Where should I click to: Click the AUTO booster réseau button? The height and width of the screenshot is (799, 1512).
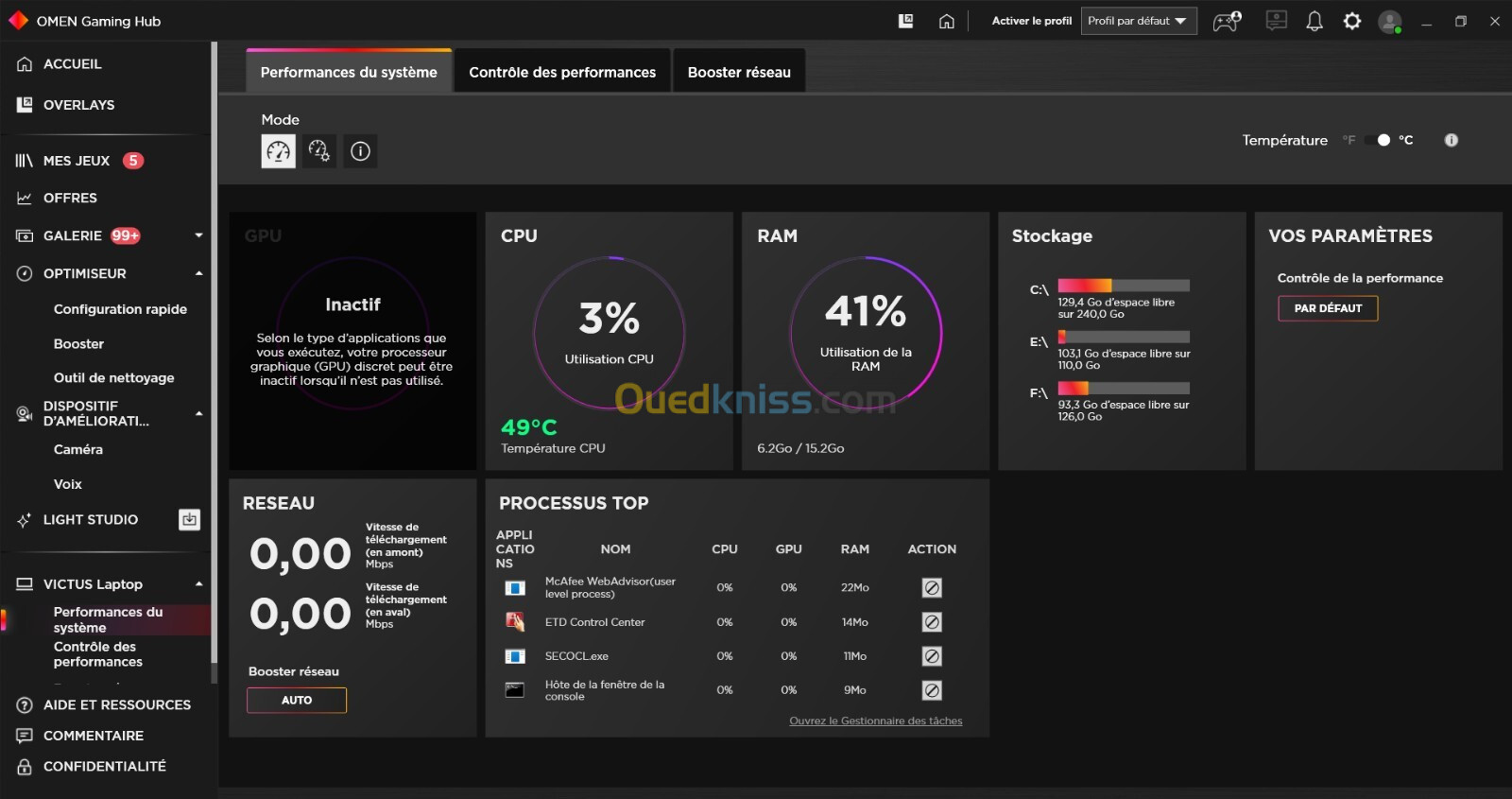tap(297, 700)
